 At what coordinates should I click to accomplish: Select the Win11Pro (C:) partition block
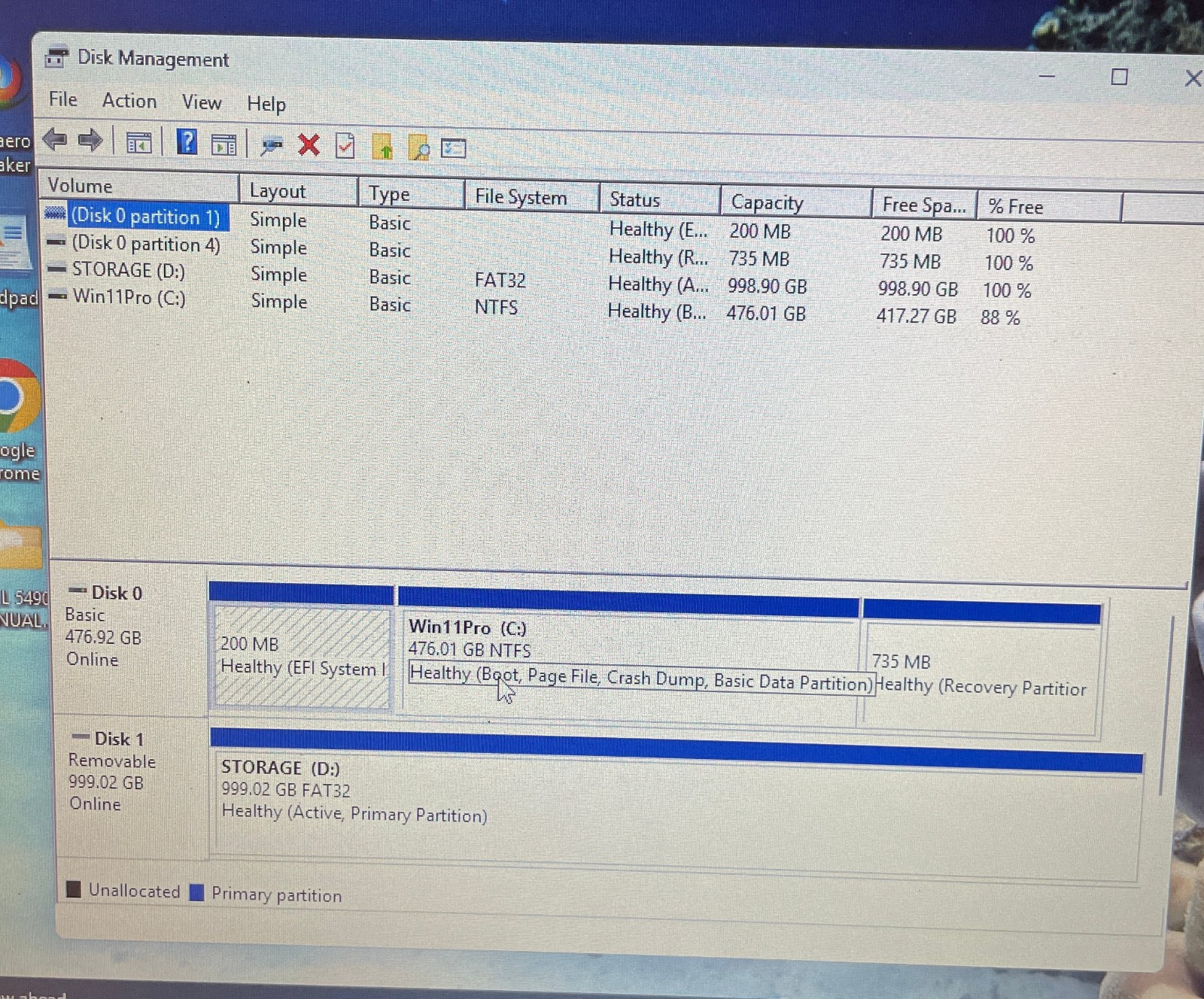(x=628, y=658)
